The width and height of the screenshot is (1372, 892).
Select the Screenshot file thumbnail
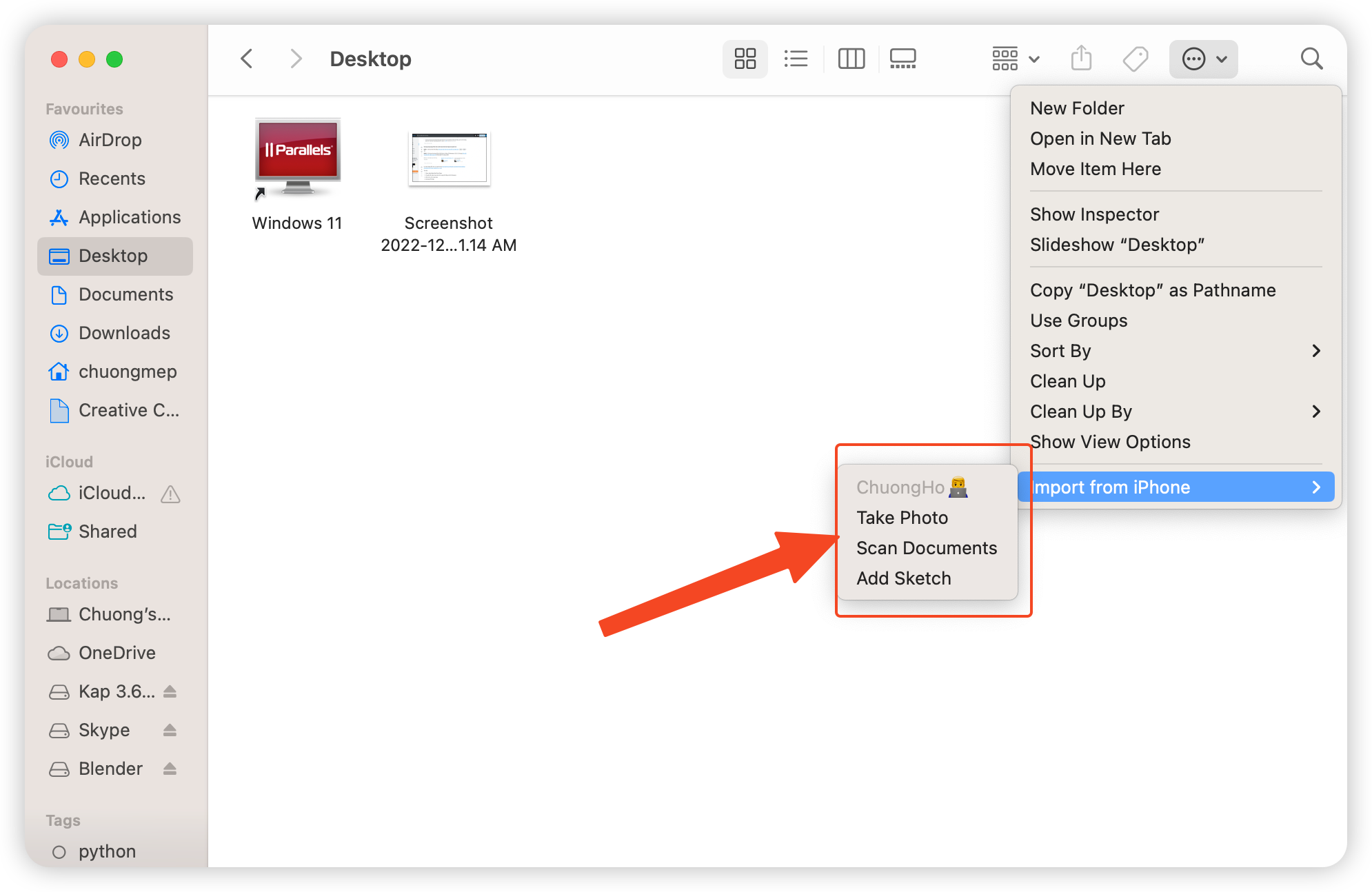(449, 159)
